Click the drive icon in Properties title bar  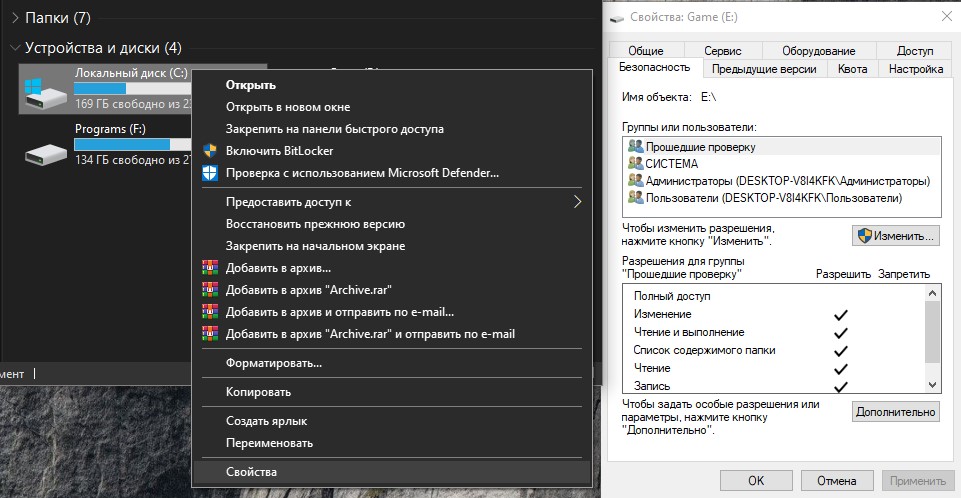pos(617,18)
